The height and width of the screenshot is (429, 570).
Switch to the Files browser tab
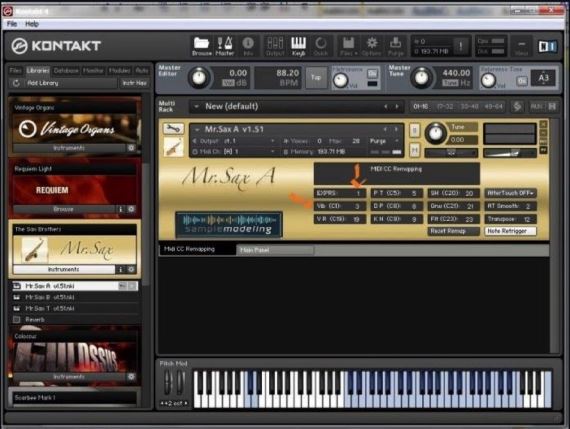pyautogui.click(x=16, y=71)
